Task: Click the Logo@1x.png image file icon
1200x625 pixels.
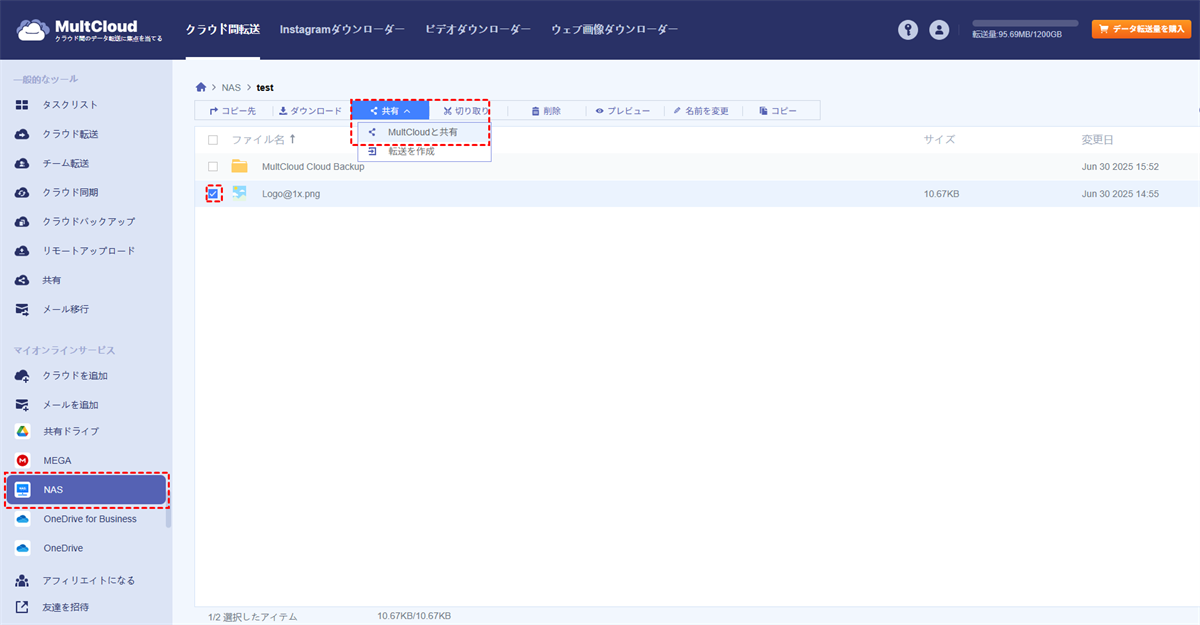Action: 239,193
